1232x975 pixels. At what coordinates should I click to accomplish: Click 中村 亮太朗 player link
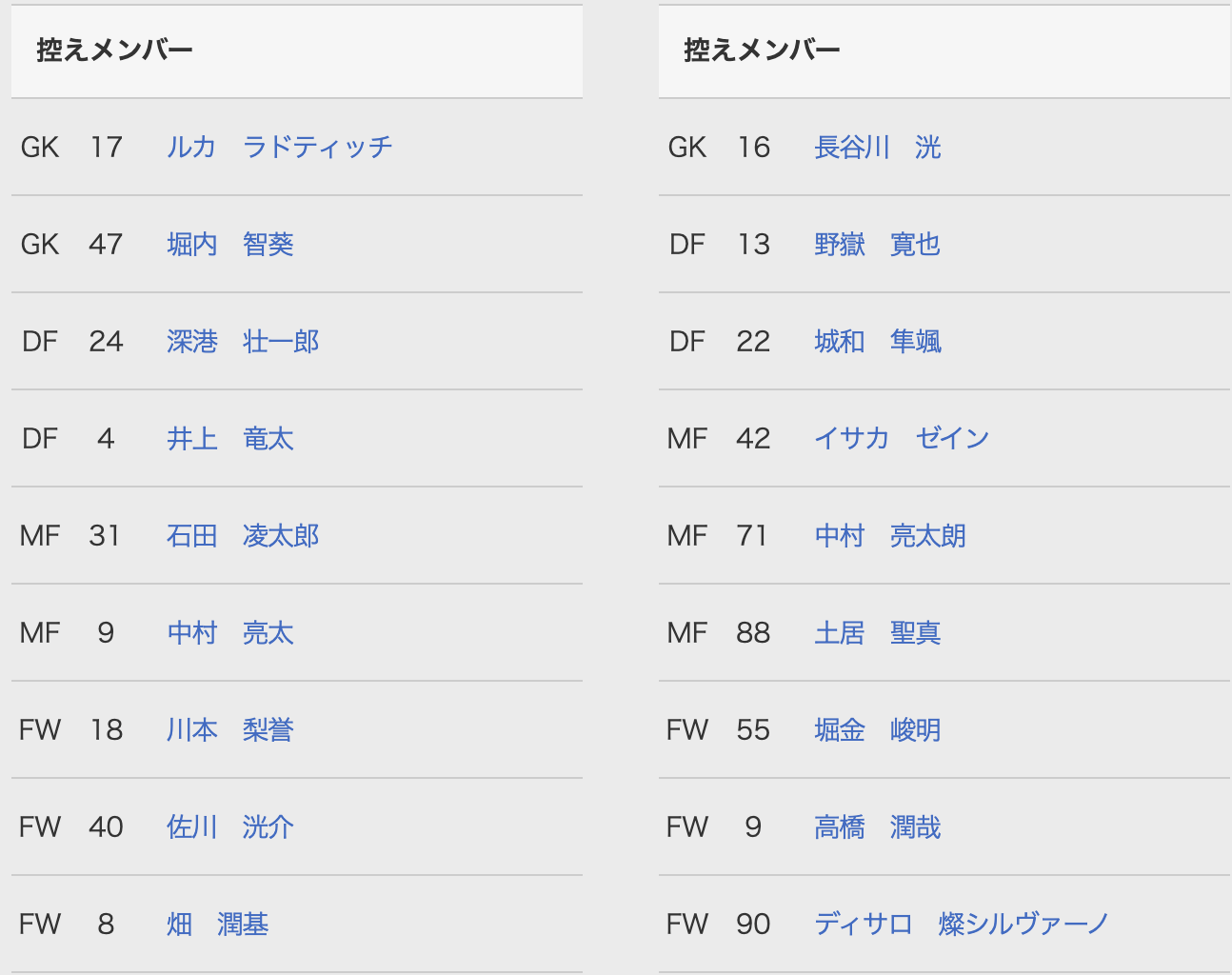coord(890,536)
